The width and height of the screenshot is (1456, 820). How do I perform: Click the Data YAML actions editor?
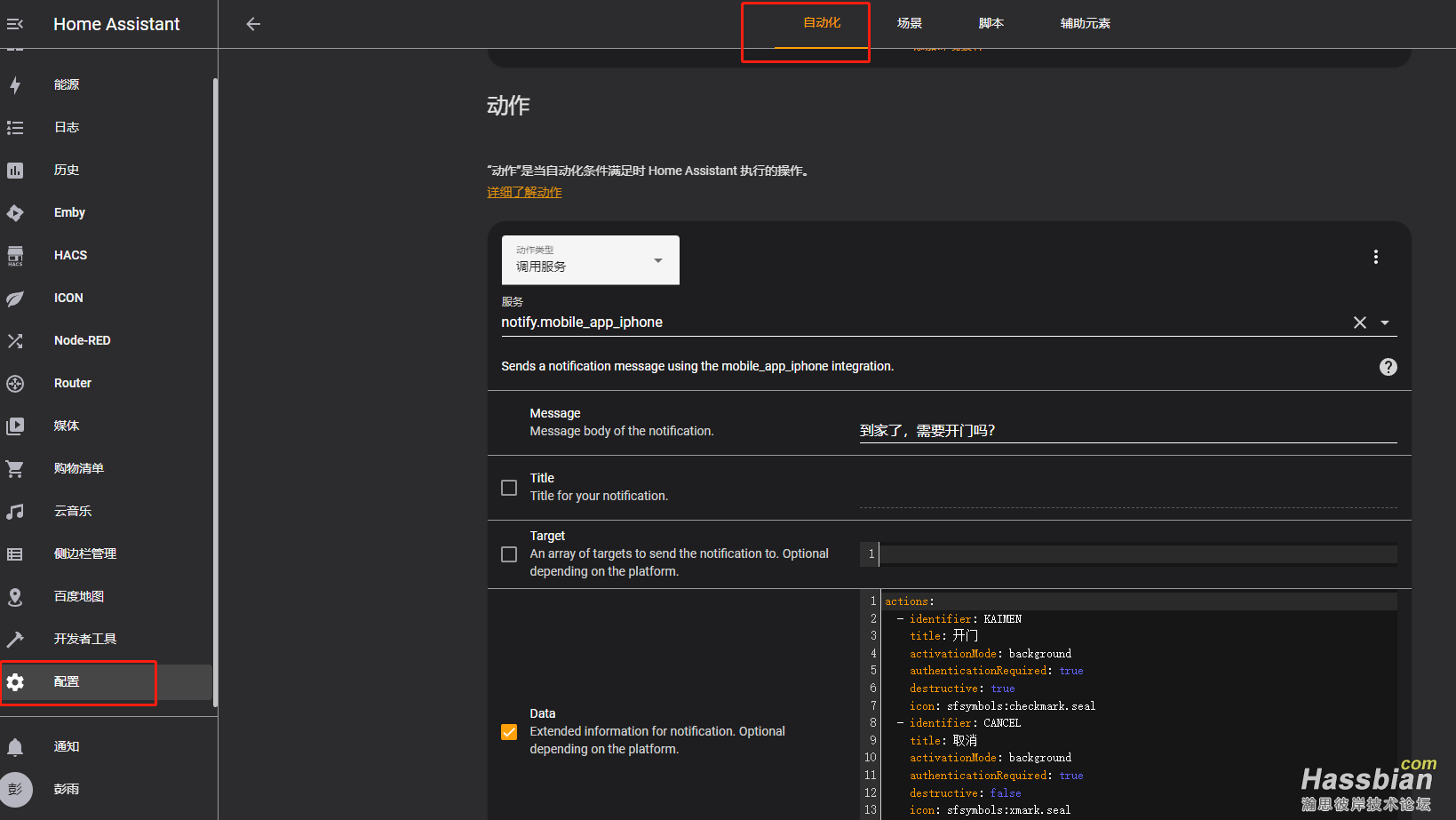pos(1128,706)
